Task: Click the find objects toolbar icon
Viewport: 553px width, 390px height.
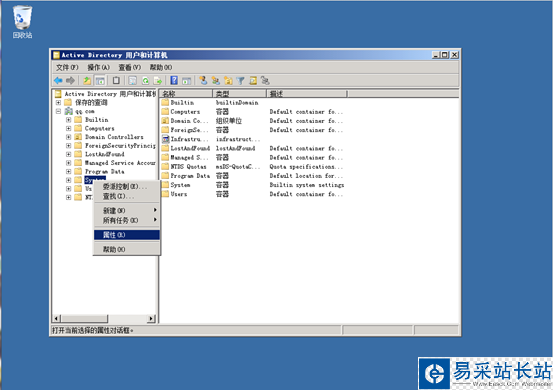Action: point(253,81)
